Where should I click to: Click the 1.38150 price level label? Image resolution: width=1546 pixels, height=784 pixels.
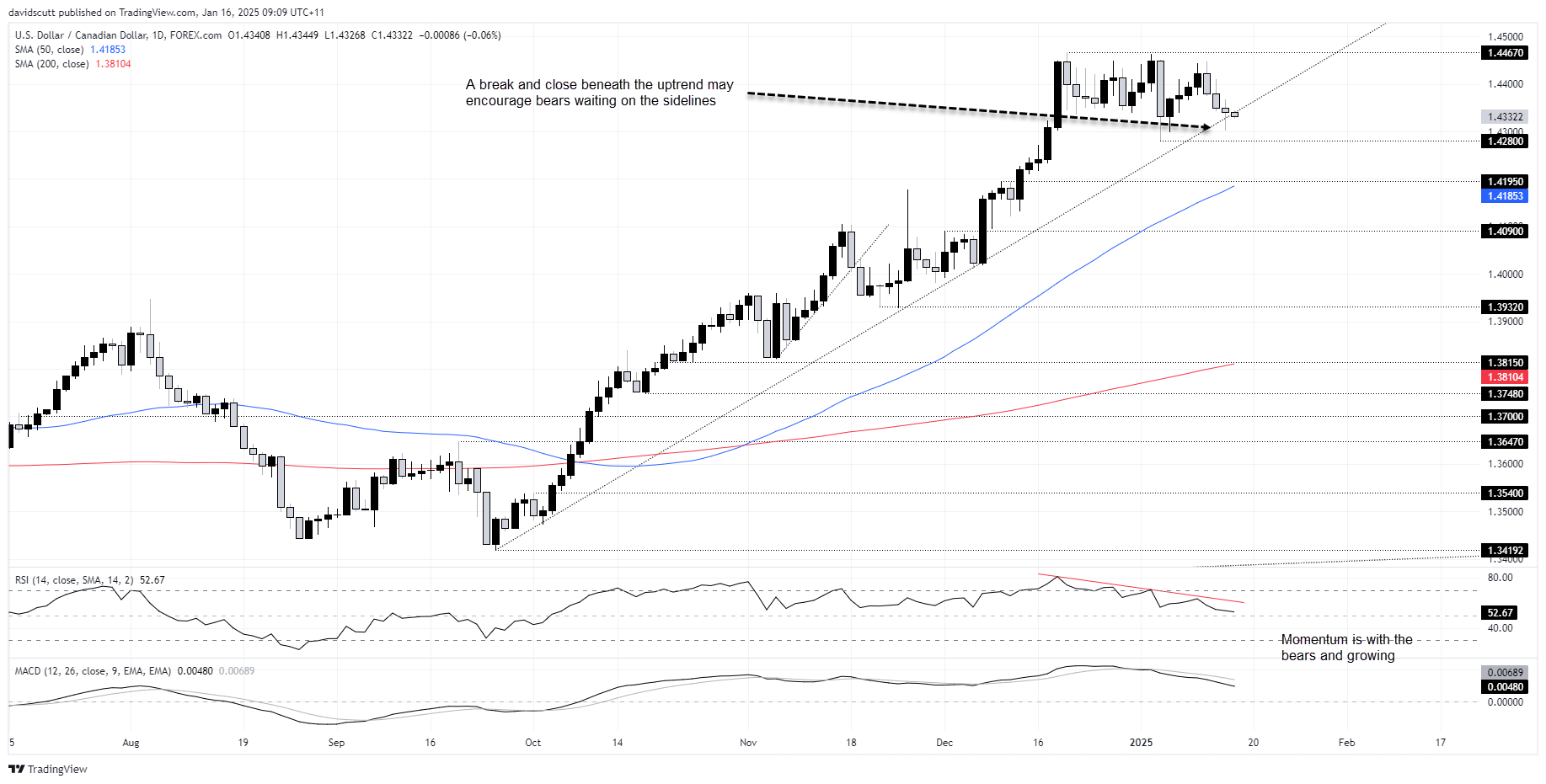1505,362
